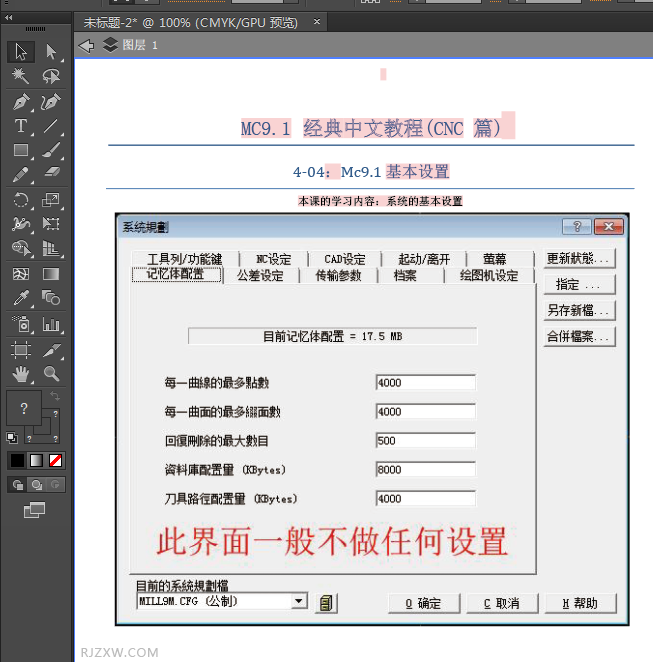Viewport: 653px width, 662px height.
Task: Click the 另存新檔 button
Action: tap(579, 311)
